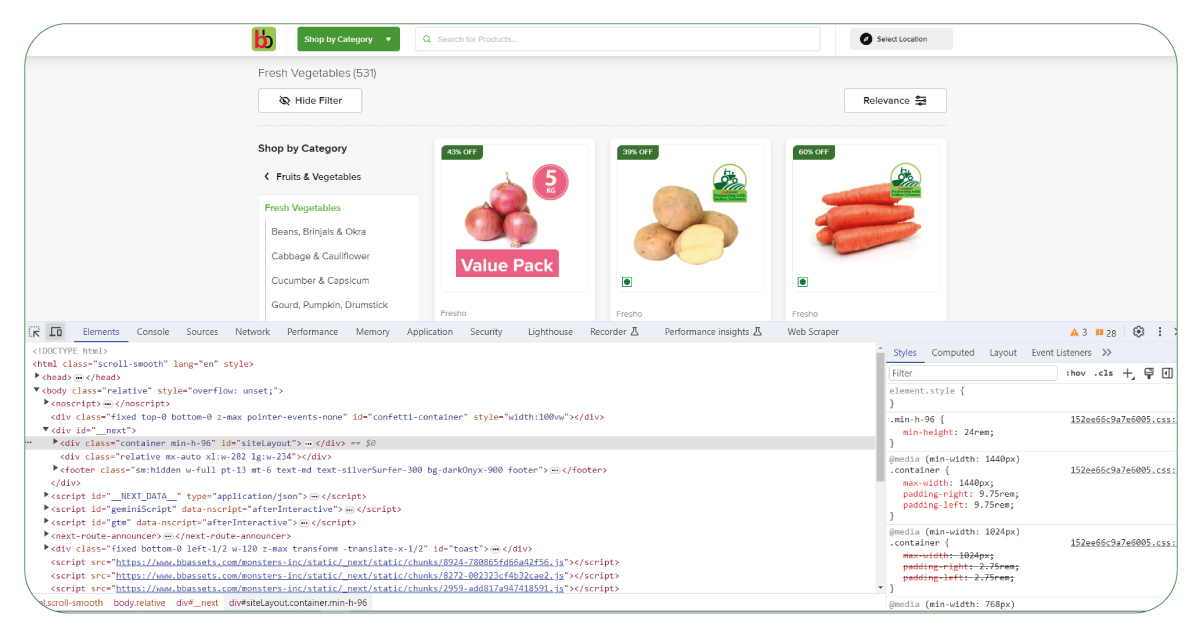Focus the Styles Filter input

click(973, 373)
